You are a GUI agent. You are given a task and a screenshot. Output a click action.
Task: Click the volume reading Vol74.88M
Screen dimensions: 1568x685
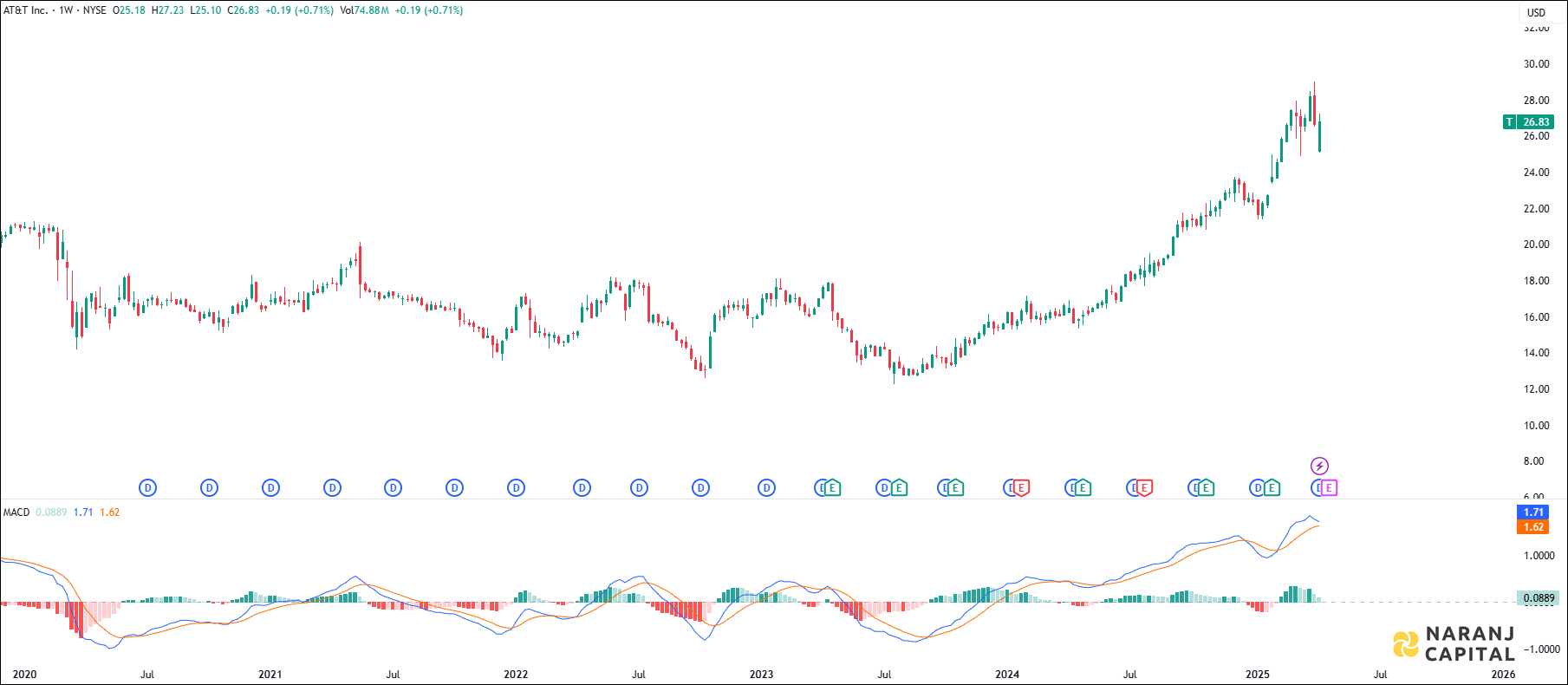click(364, 10)
